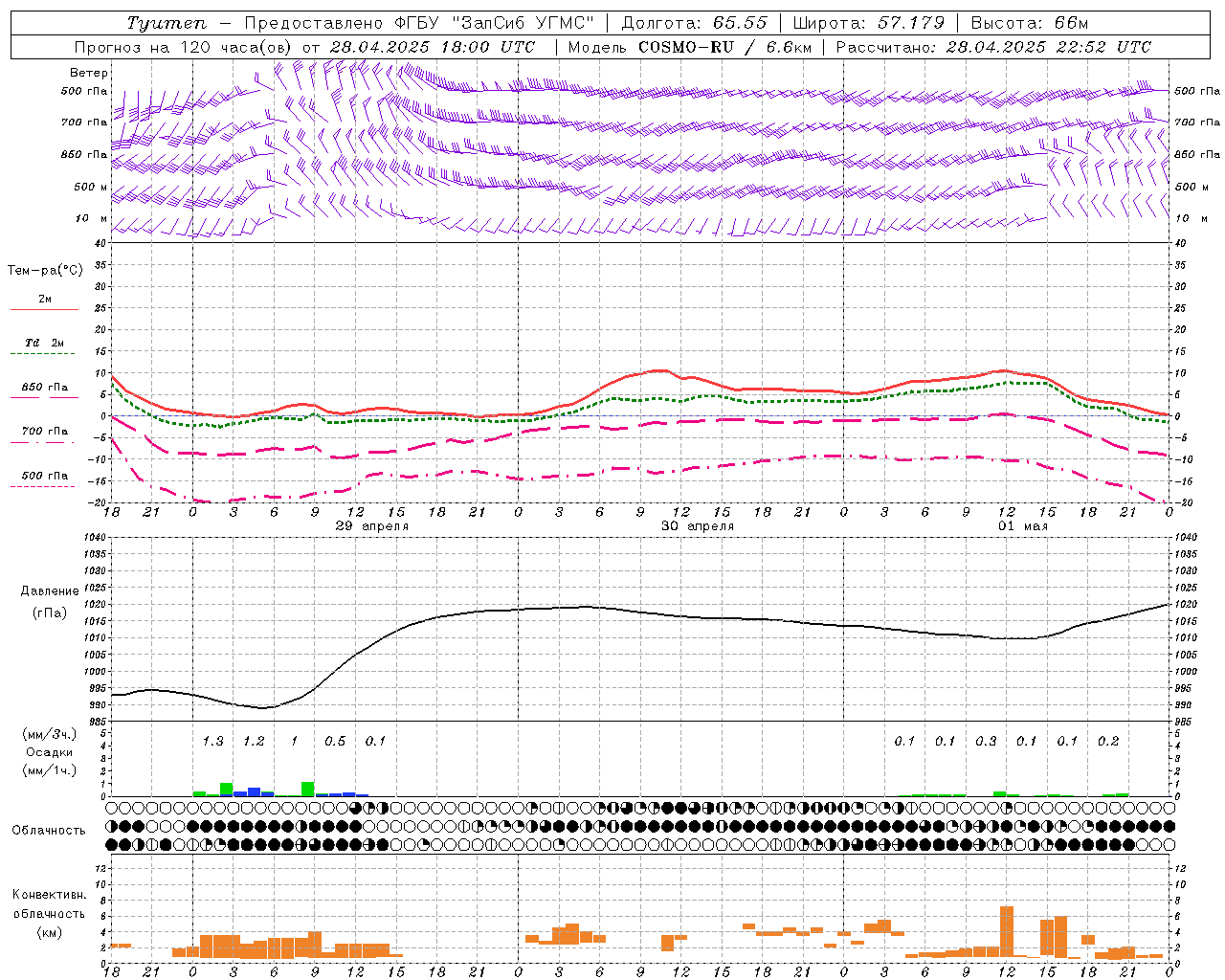1225x980 pixels.
Task: Click the "Конвективн." convective cloud label
Action: [49, 895]
